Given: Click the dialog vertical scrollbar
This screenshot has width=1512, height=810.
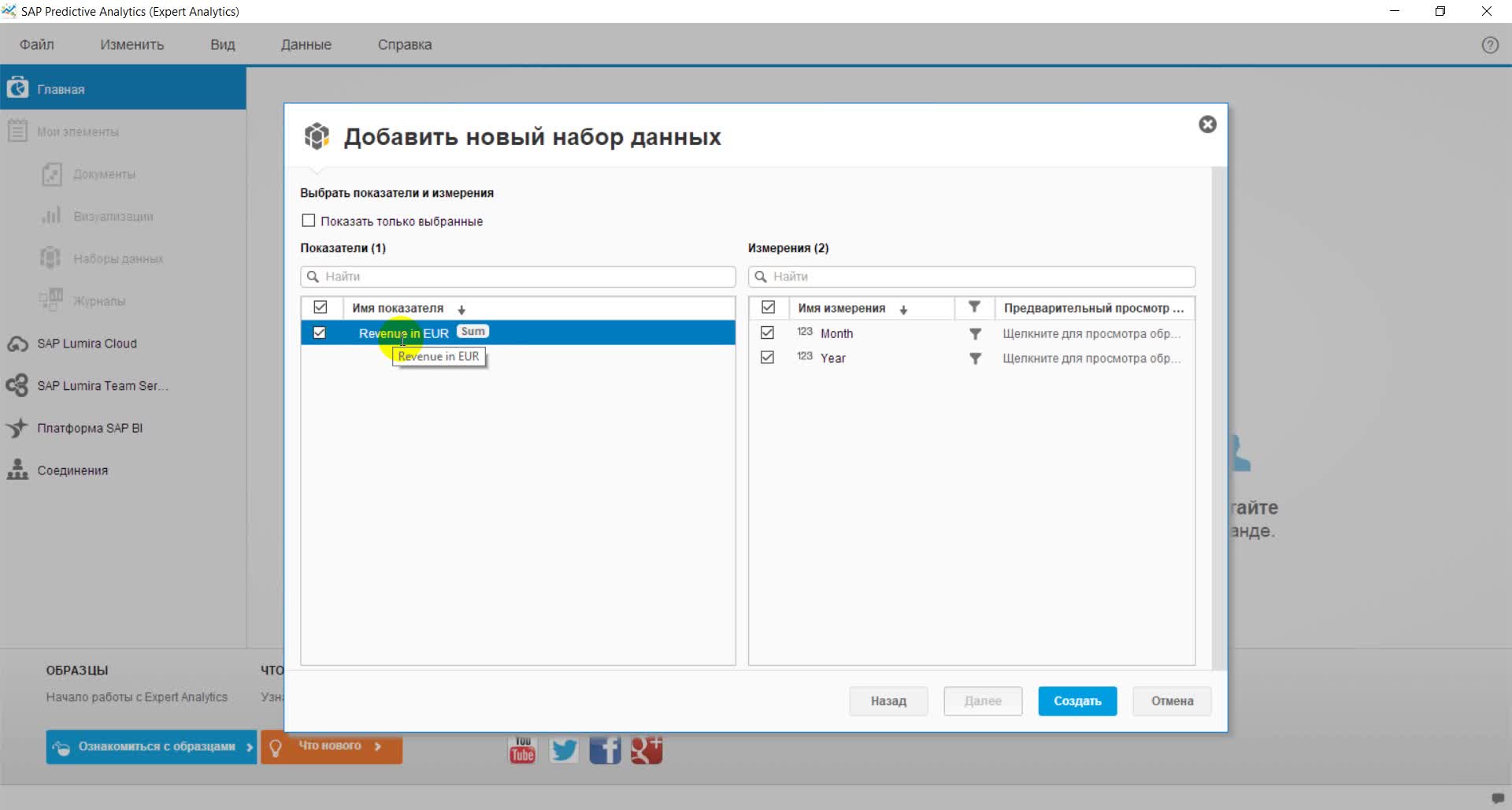Looking at the screenshot, I should click(x=1219, y=418).
